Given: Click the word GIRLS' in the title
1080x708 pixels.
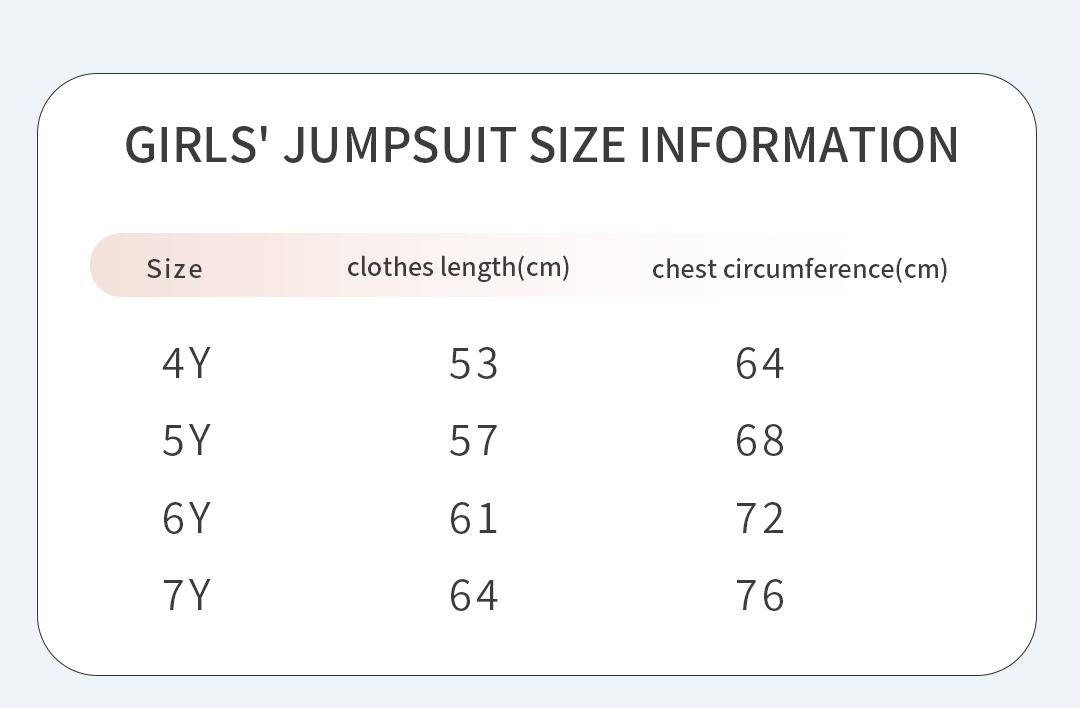Looking at the screenshot, I should click(197, 144).
